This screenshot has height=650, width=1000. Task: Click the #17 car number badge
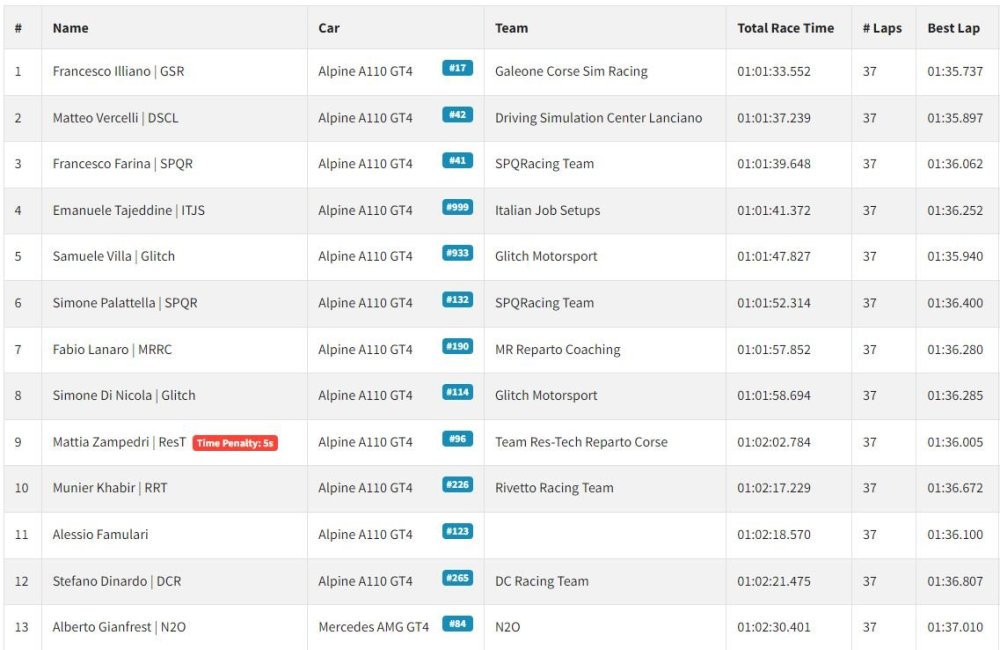click(x=457, y=68)
